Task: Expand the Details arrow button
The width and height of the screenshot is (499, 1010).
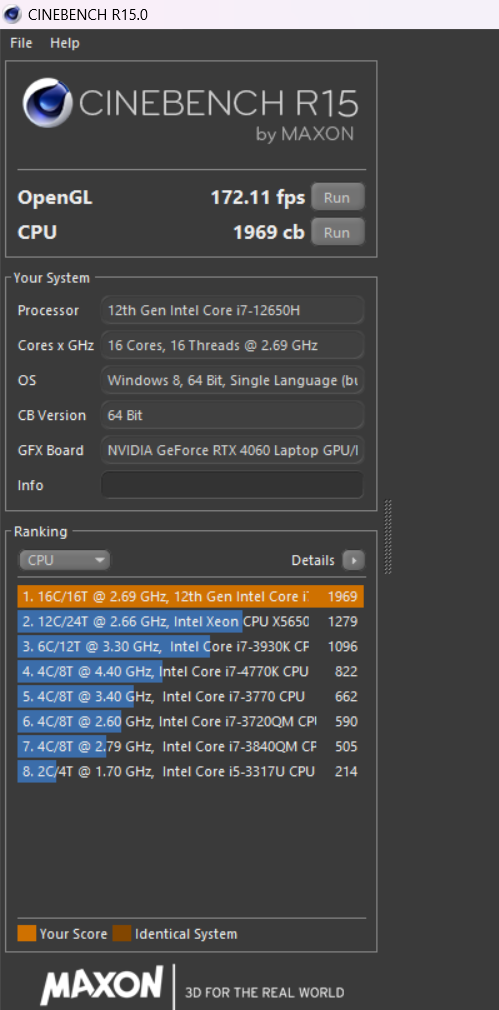Action: (x=353, y=561)
